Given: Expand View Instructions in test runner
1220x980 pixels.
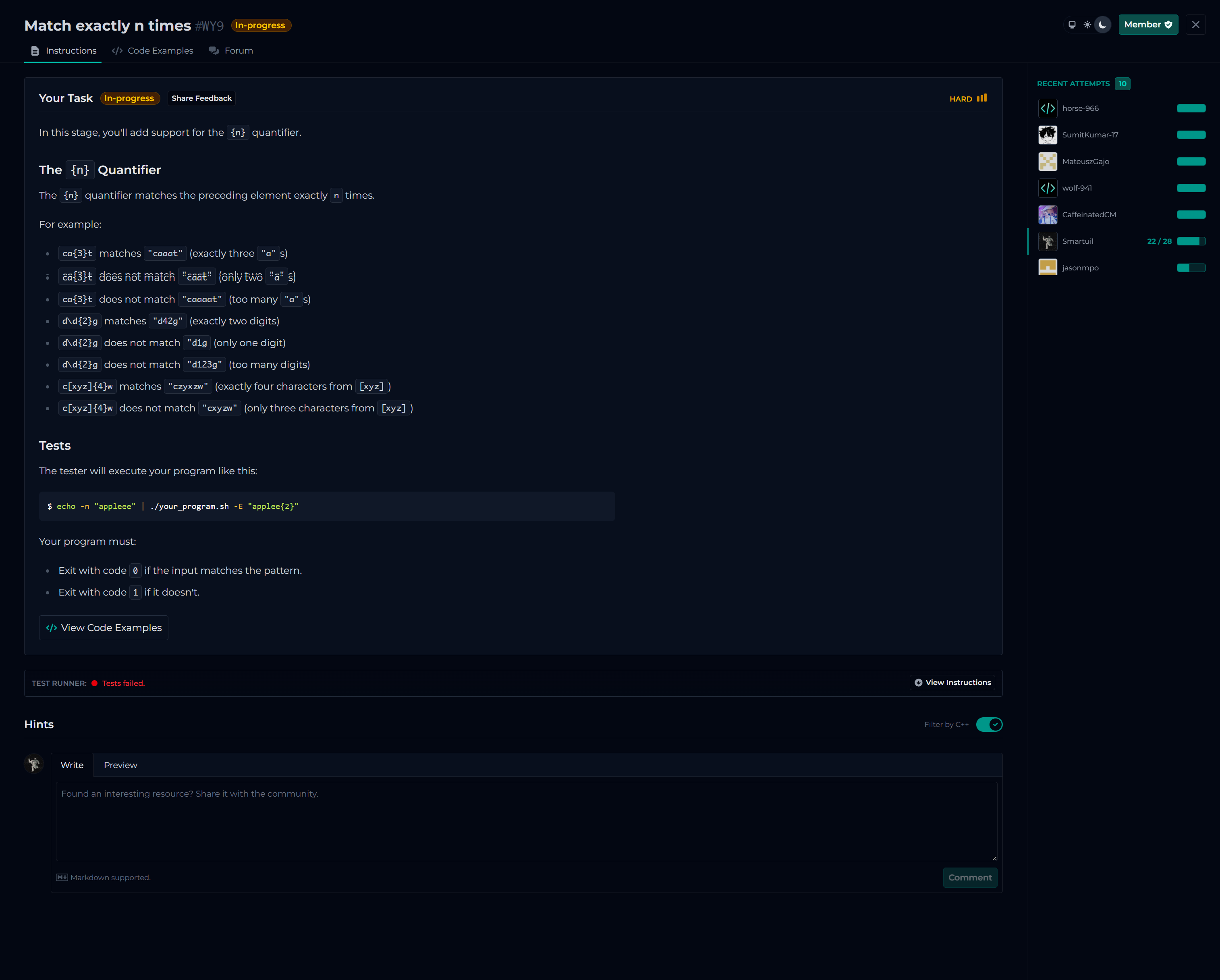Looking at the screenshot, I should [x=952, y=682].
